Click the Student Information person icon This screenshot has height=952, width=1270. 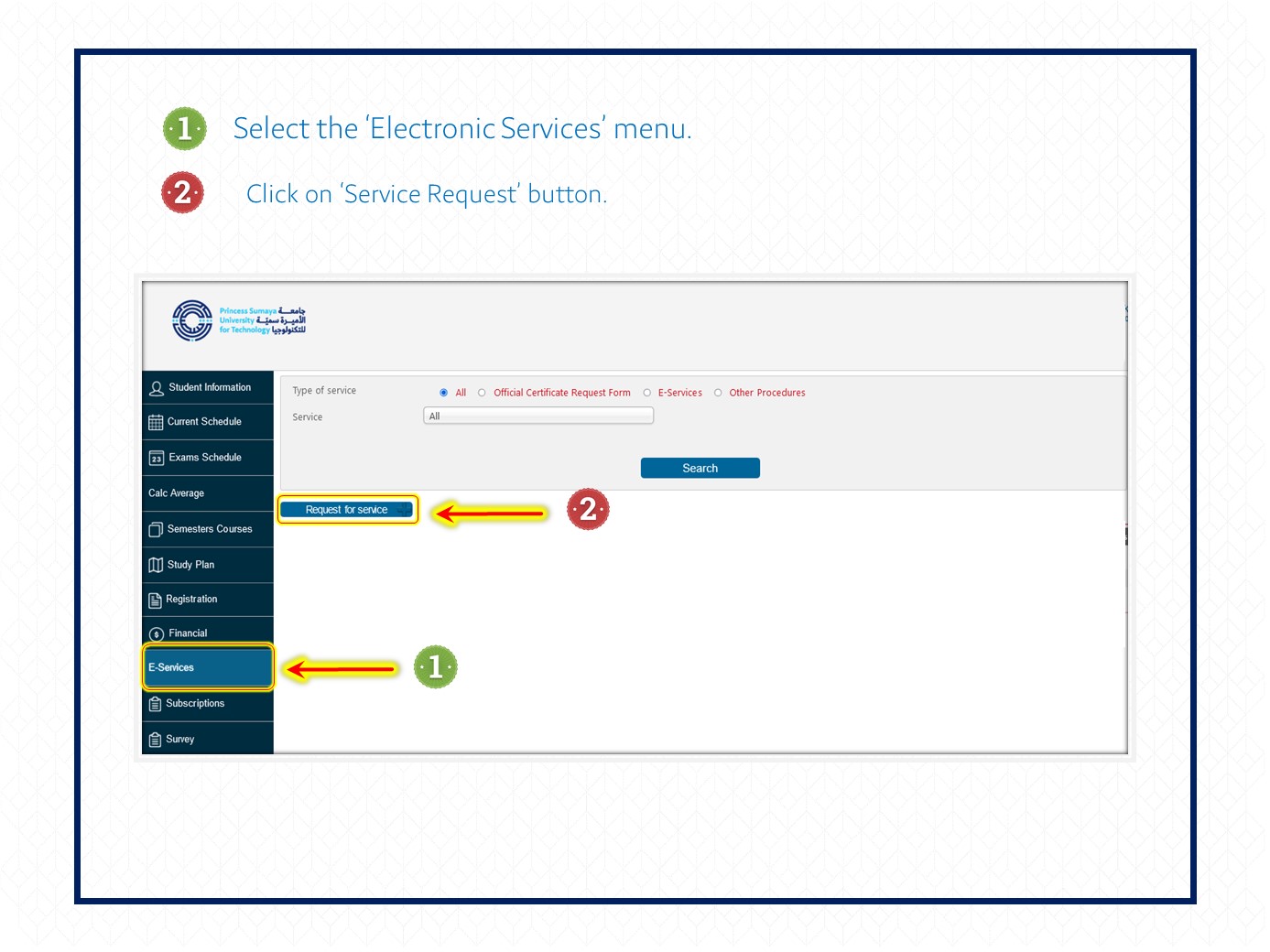[157, 388]
